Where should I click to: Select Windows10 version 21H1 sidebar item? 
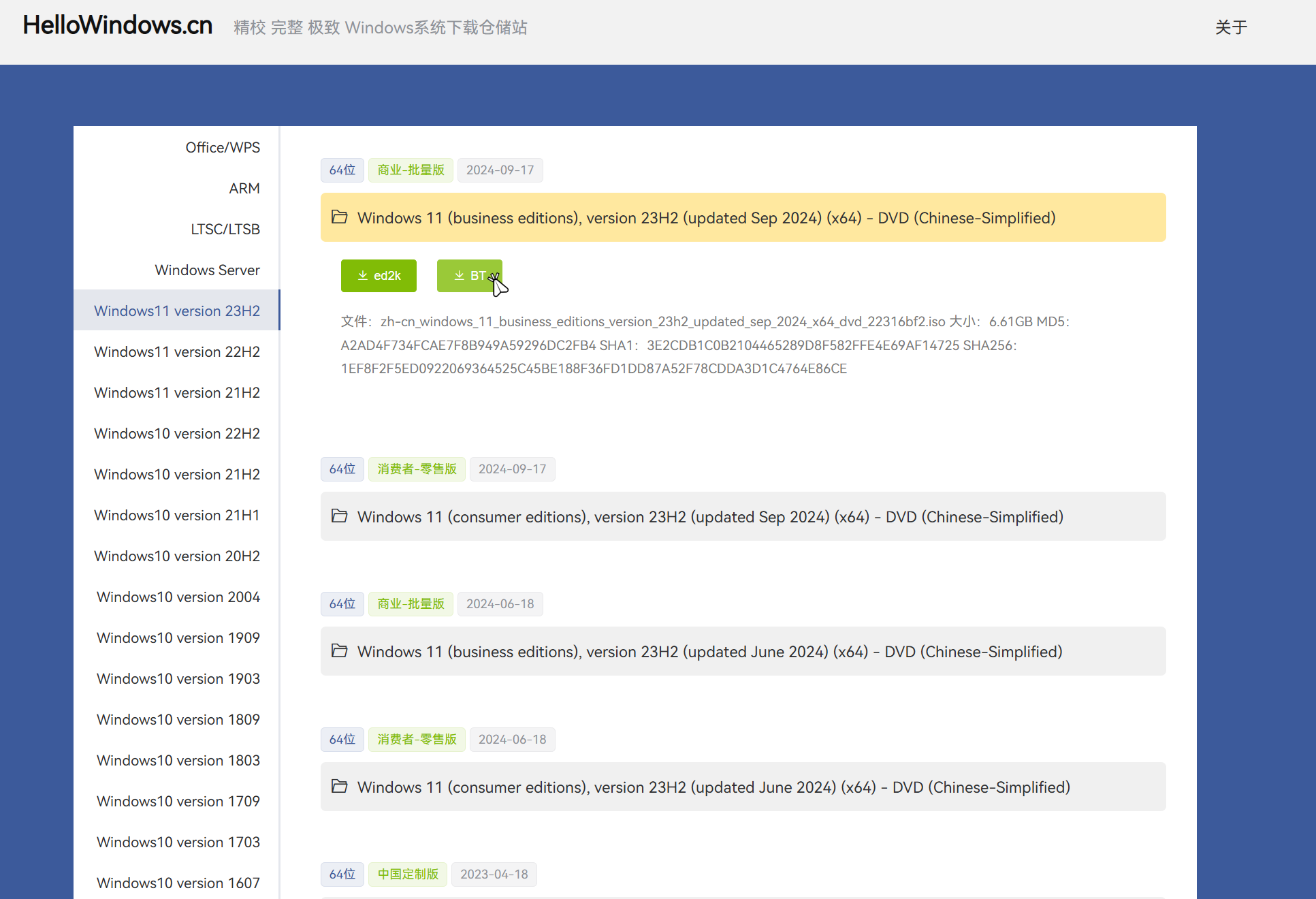point(176,514)
